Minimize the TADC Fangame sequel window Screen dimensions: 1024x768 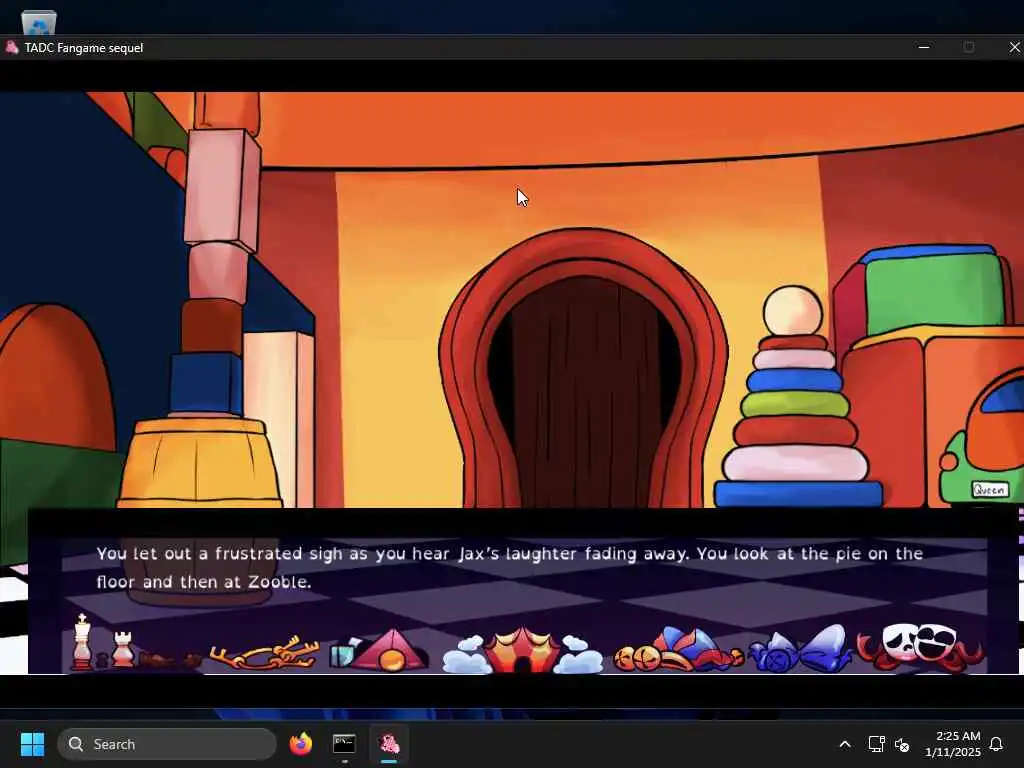923,47
